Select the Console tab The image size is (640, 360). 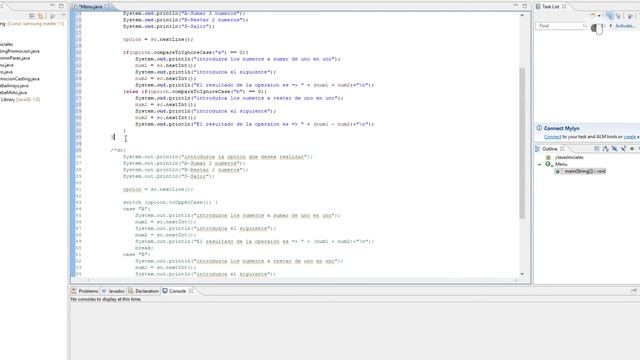(x=174, y=291)
